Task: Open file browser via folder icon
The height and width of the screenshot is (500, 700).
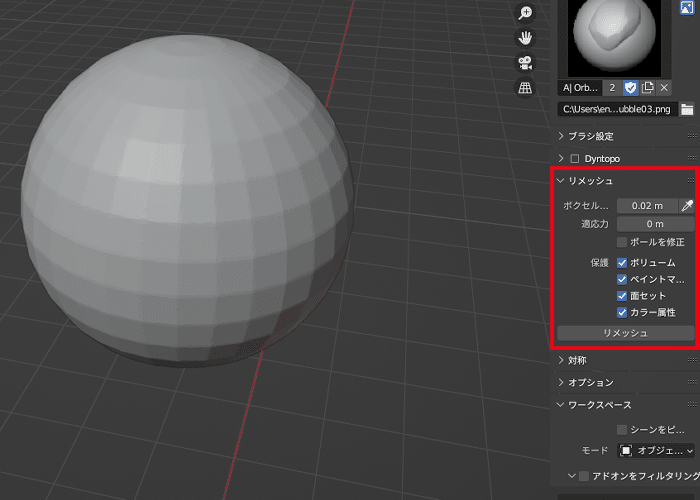Action: [x=687, y=109]
